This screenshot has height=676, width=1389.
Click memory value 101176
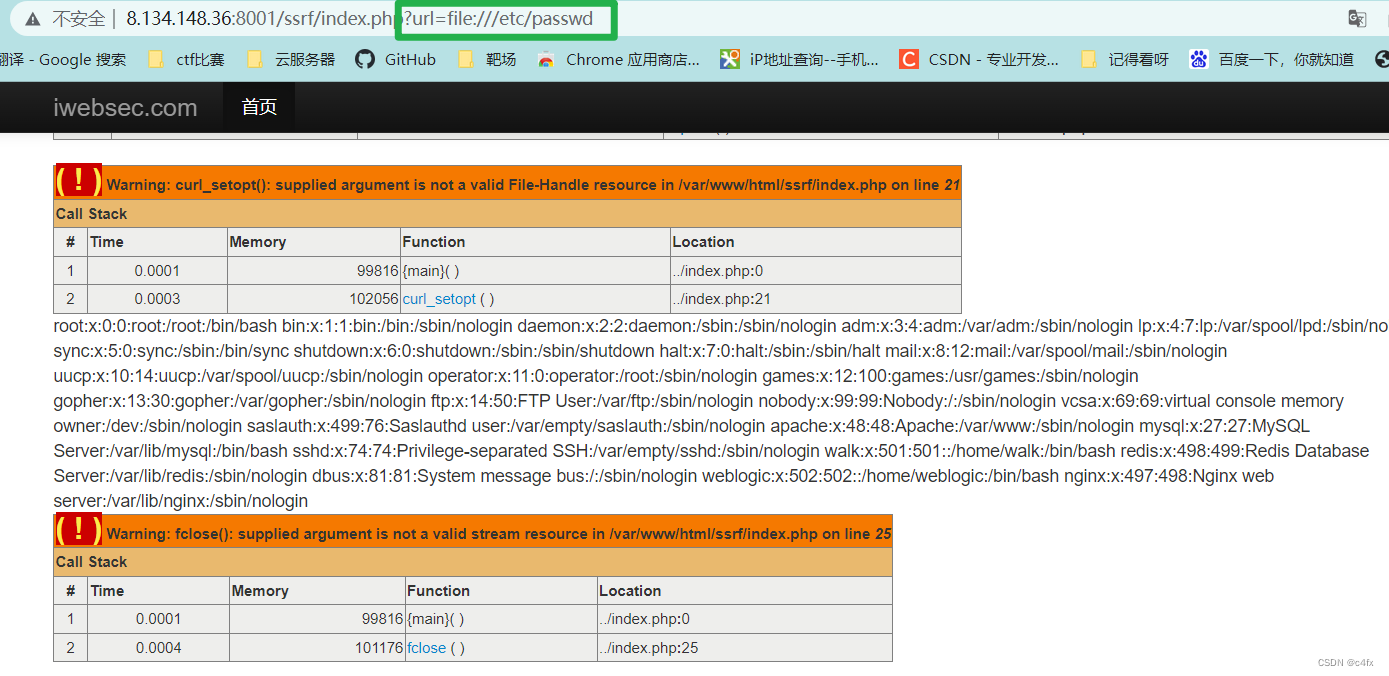coord(379,648)
